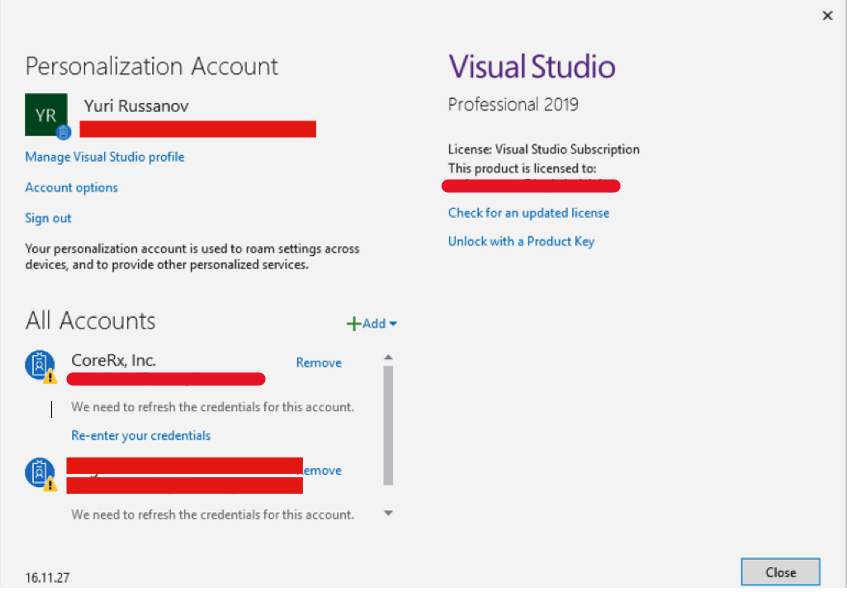Viewport: 847px width, 592px height.
Task: Click the YR profile avatar
Action: pyautogui.click(x=46, y=113)
